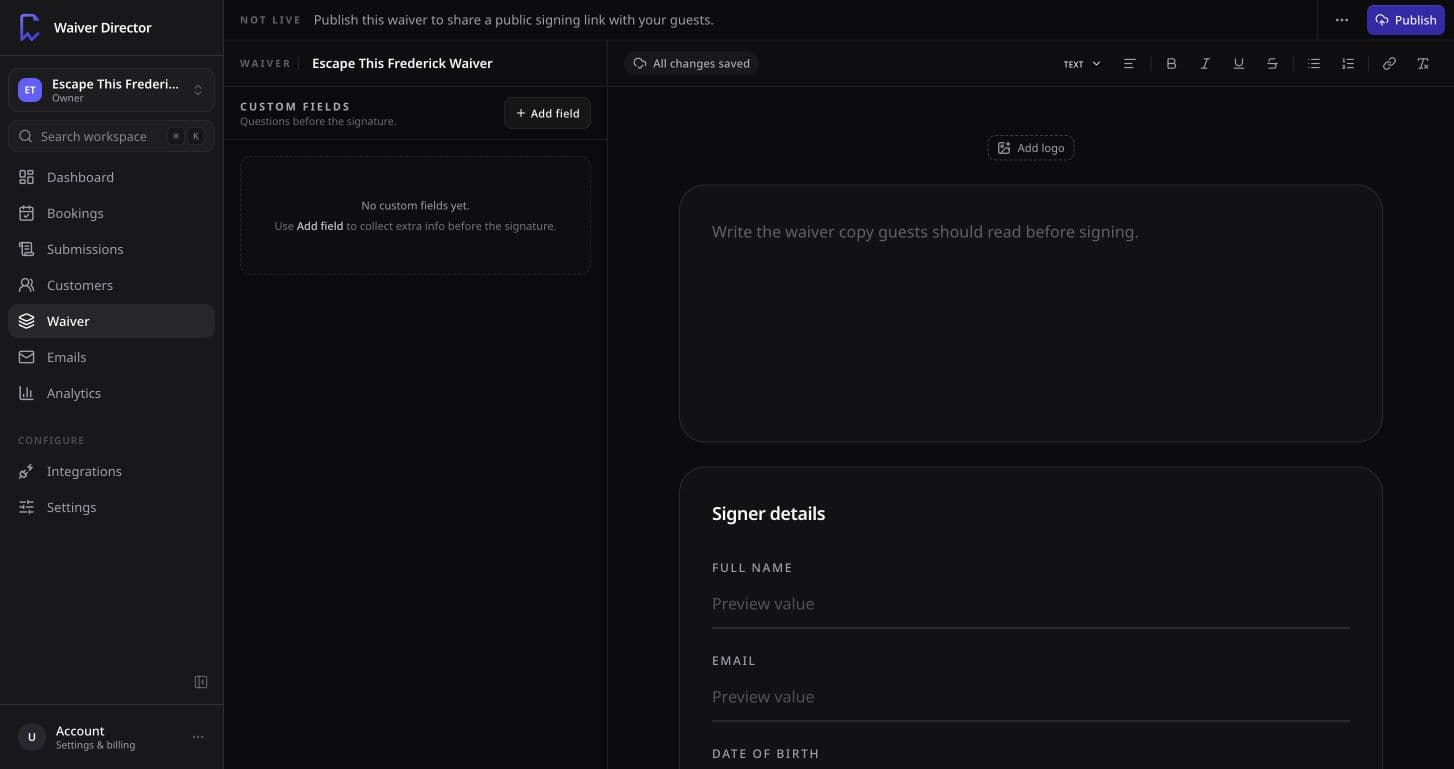
Task: Open text alignment options
Action: pyautogui.click(x=1129, y=63)
